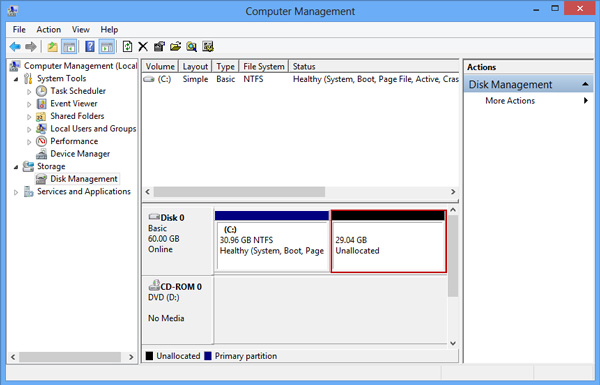Screen dimensions: 600x385
Task: Click the Local Users and Groups icon
Action: click(x=41, y=129)
